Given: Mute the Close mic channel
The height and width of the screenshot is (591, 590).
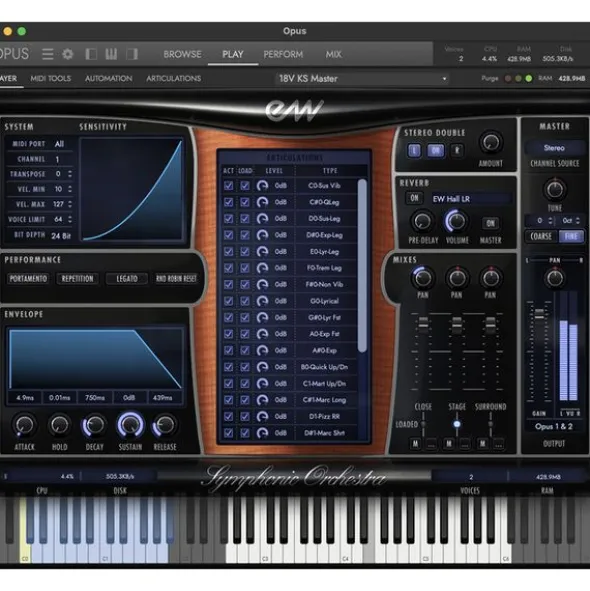Looking at the screenshot, I should 415,444.
